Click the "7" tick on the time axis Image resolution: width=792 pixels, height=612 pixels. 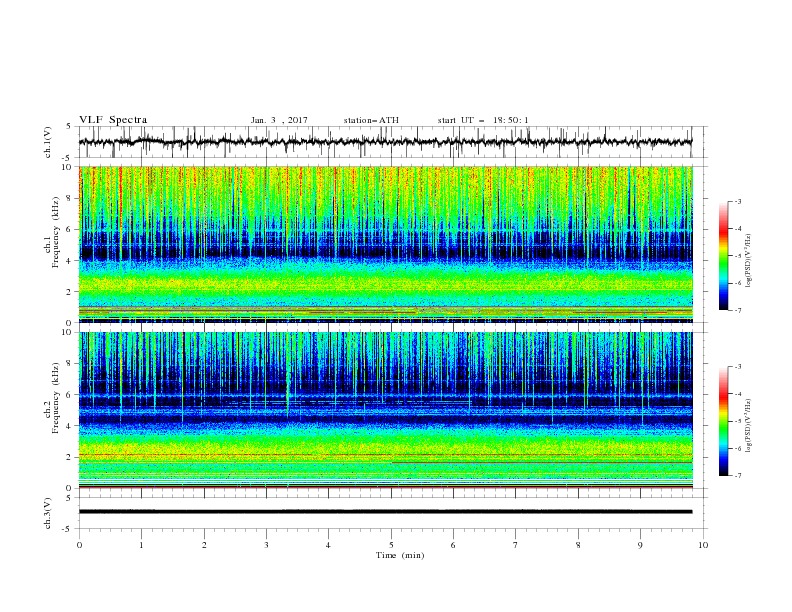pyautogui.click(x=516, y=545)
